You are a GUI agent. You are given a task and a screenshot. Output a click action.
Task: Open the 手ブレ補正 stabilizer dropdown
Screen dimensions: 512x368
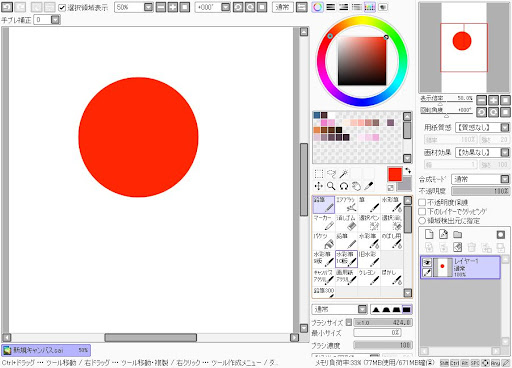click(x=55, y=20)
